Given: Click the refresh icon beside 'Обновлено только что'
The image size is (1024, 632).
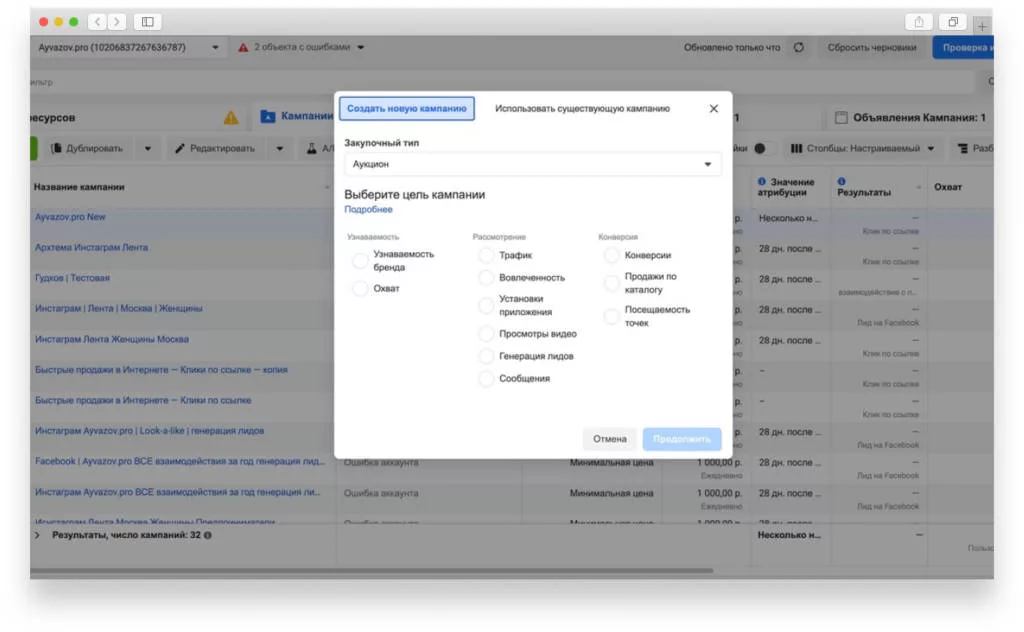Looking at the screenshot, I should (799, 47).
